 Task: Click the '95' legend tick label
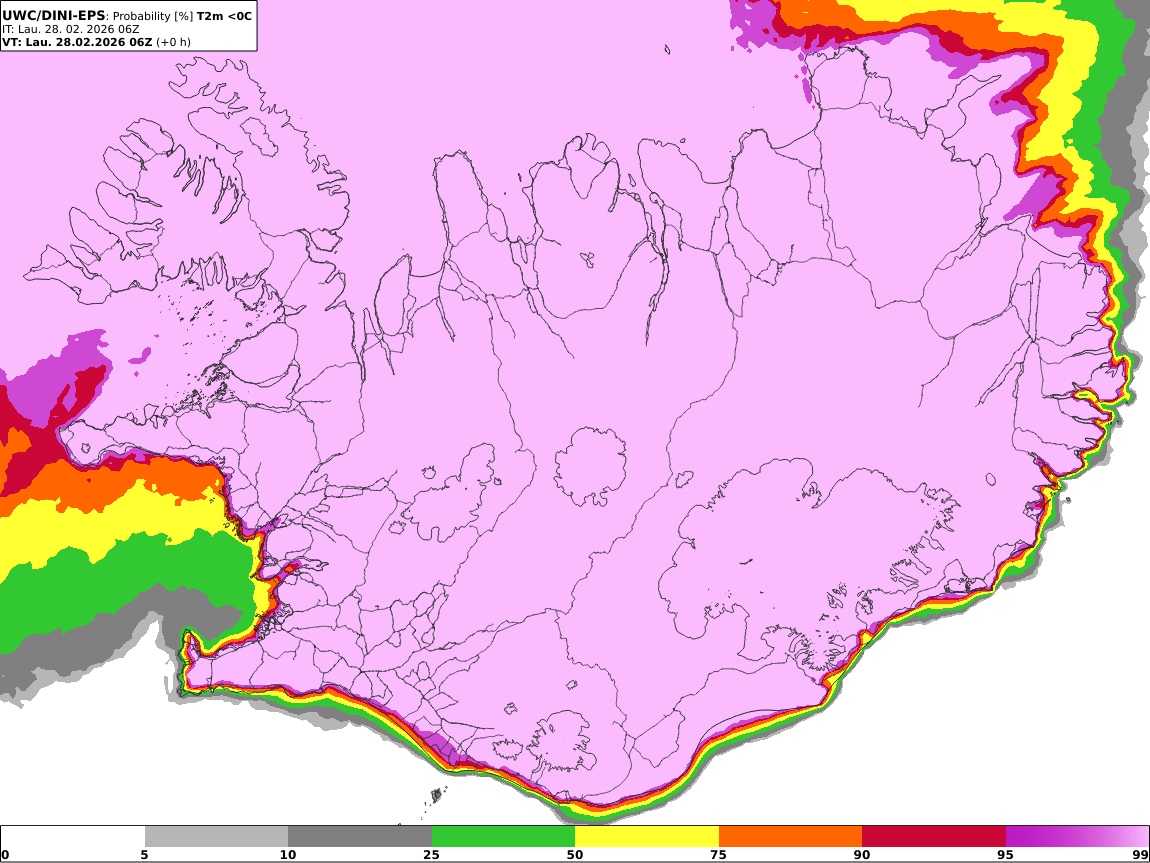click(1005, 855)
